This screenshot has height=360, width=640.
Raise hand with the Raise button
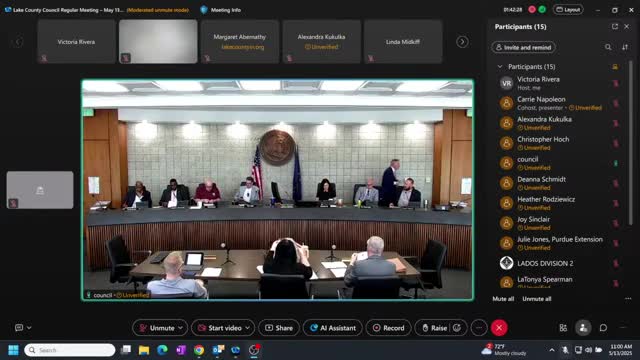[x=434, y=328]
